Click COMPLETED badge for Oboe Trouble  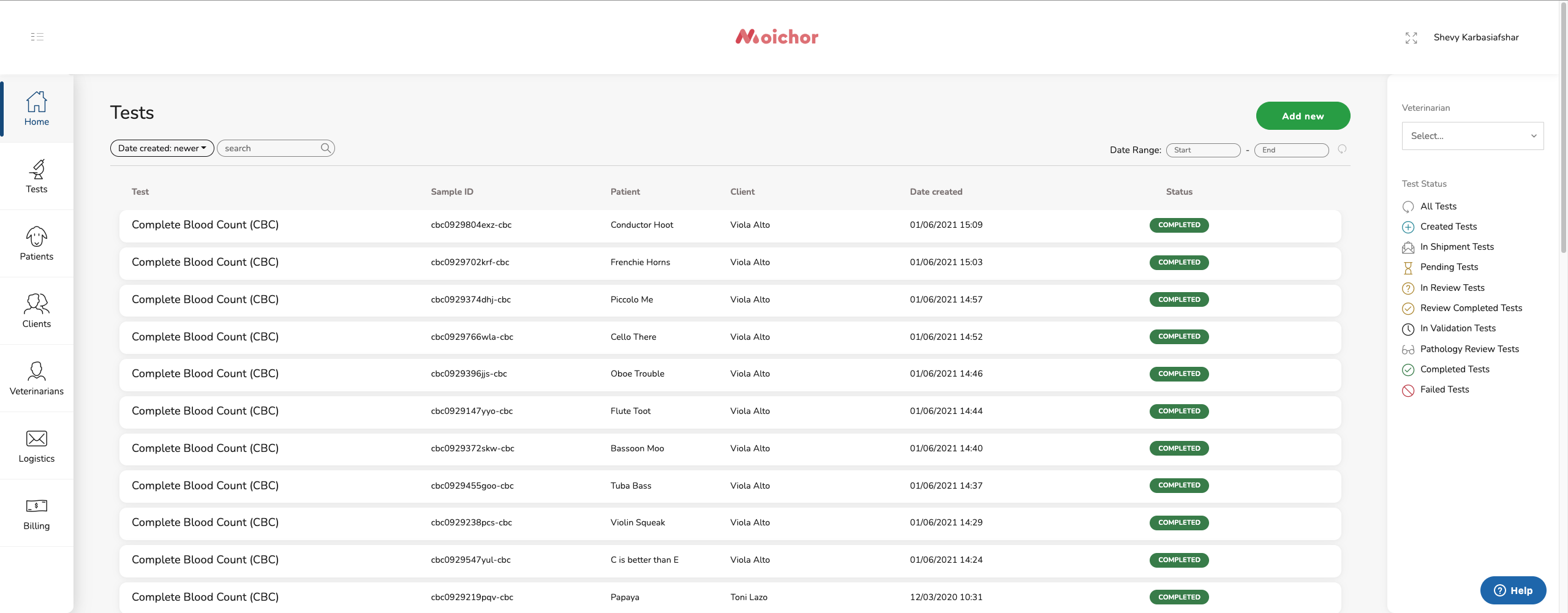pos(1179,374)
